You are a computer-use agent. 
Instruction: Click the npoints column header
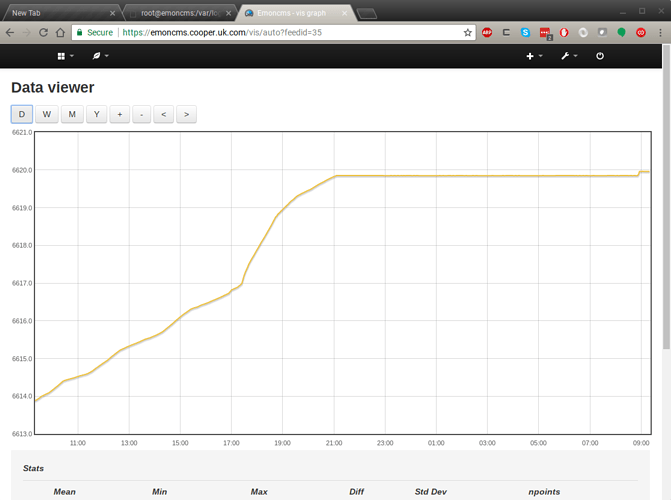(x=544, y=492)
